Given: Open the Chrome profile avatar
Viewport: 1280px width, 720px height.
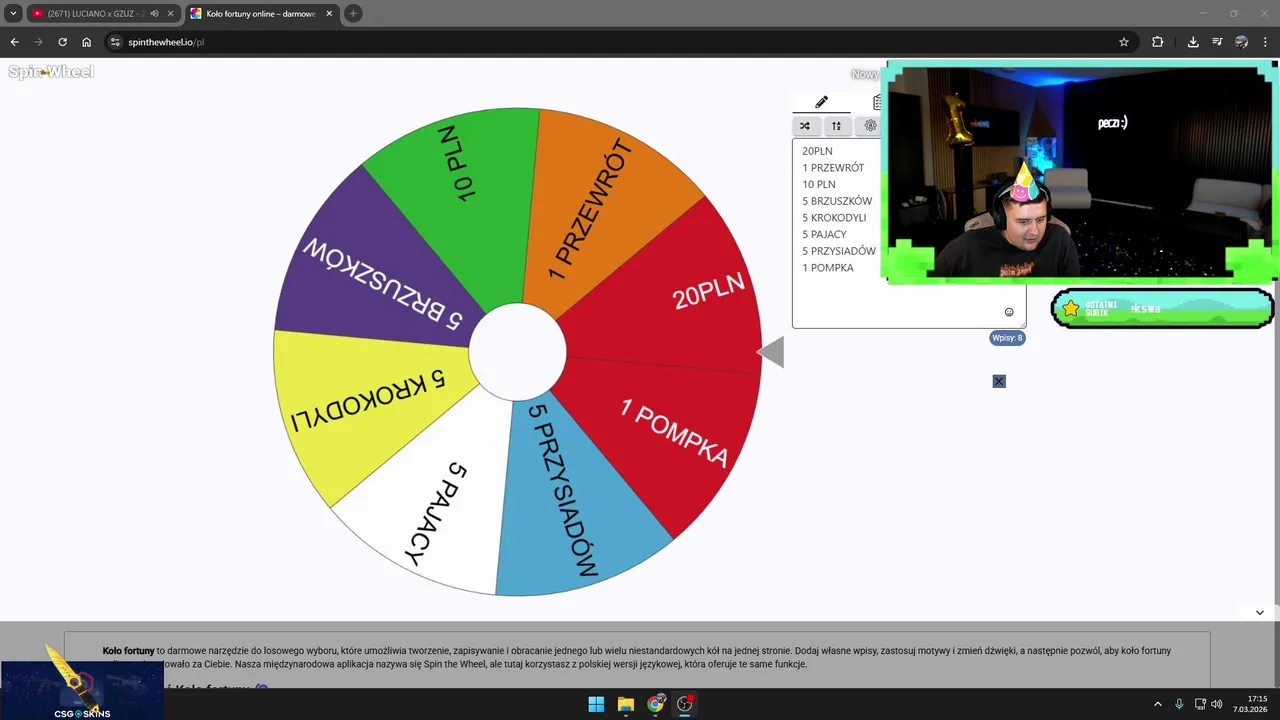Looking at the screenshot, I should [x=1241, y=42].
